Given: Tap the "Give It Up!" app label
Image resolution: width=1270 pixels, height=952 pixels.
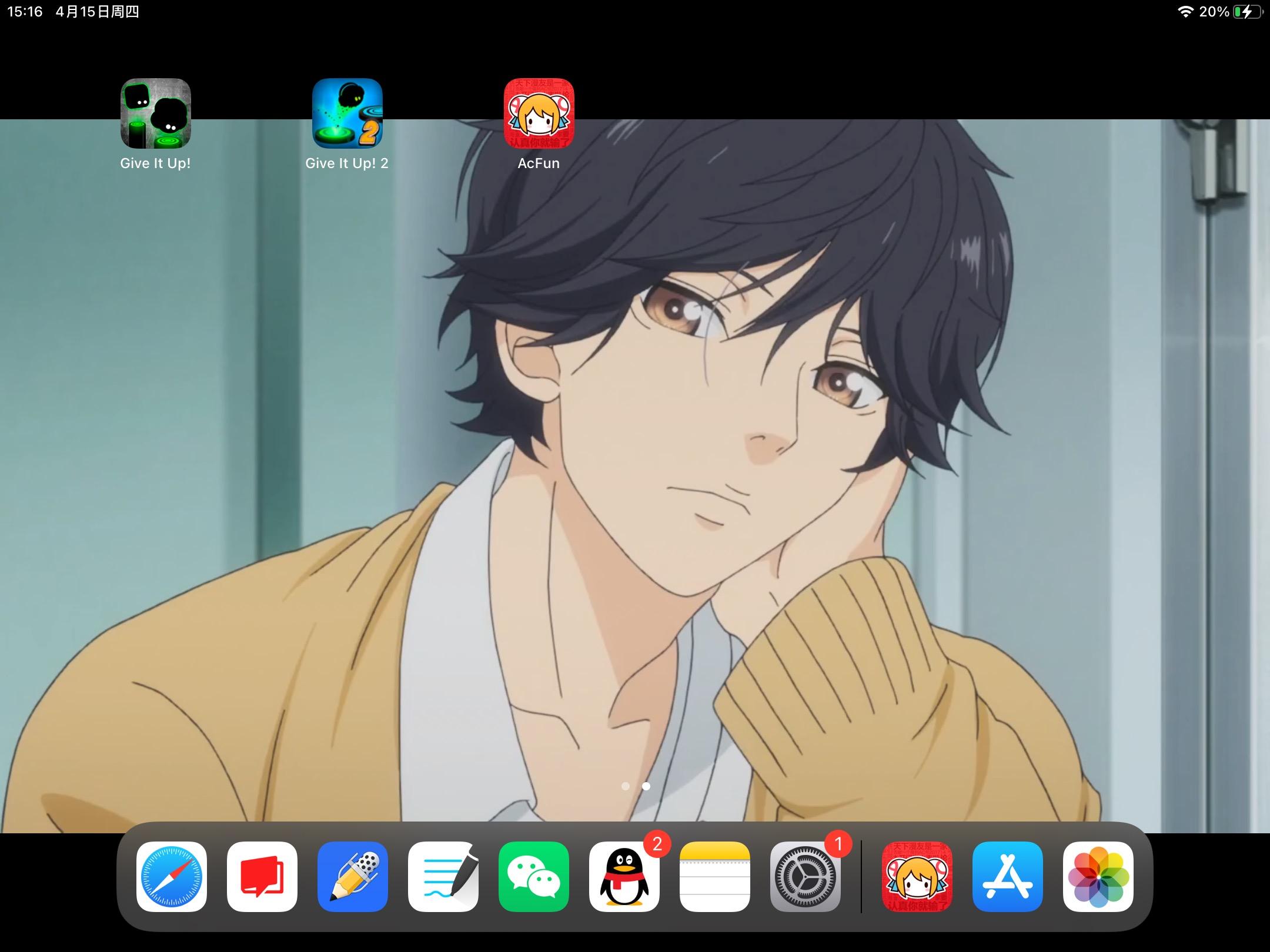Looking at the screenshot, I should point(155,163).
